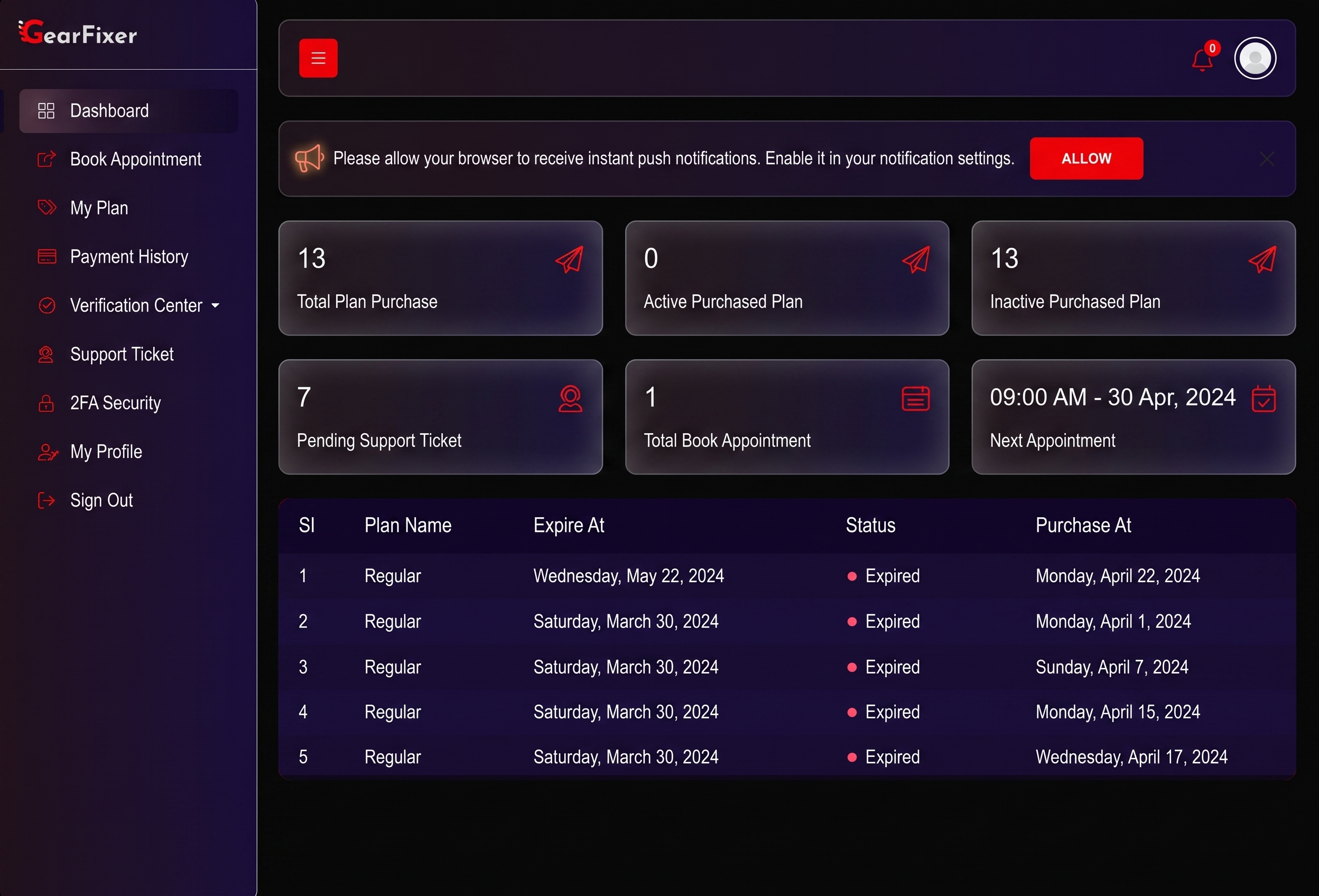Click the megaphone icon in notification banner

click(x=309, y=158)
